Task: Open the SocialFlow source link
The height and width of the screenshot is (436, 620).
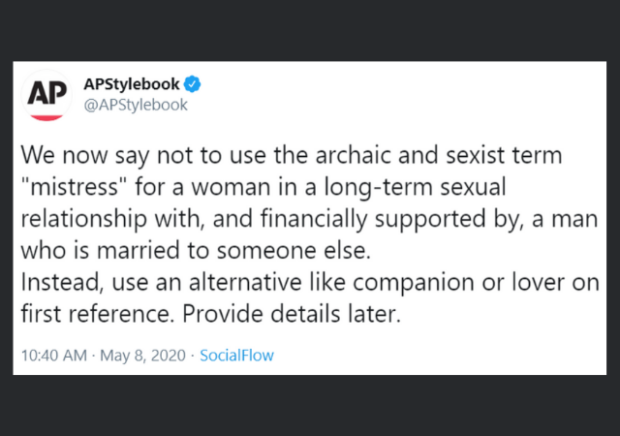Action: point(236,355)
